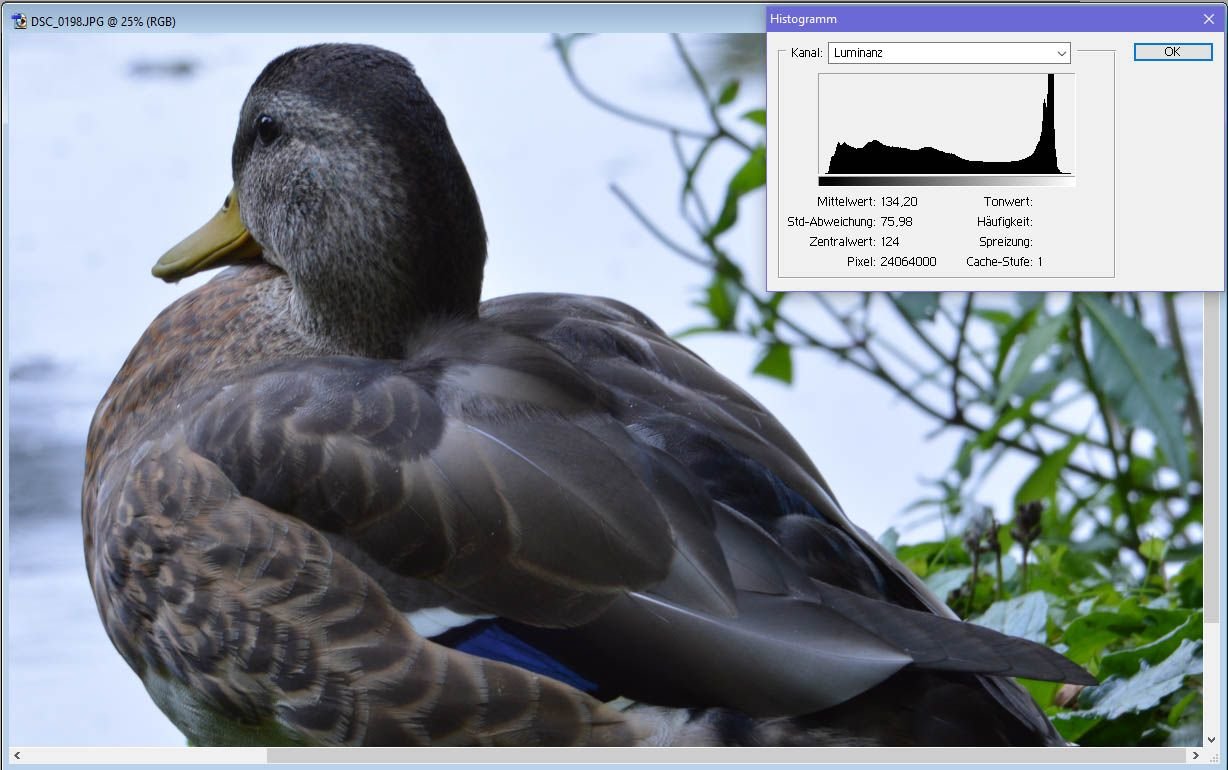Close the Histogramm dialog with the X
The height and width of the screenshot is (770, 1228).
[x=1209, y=19]
